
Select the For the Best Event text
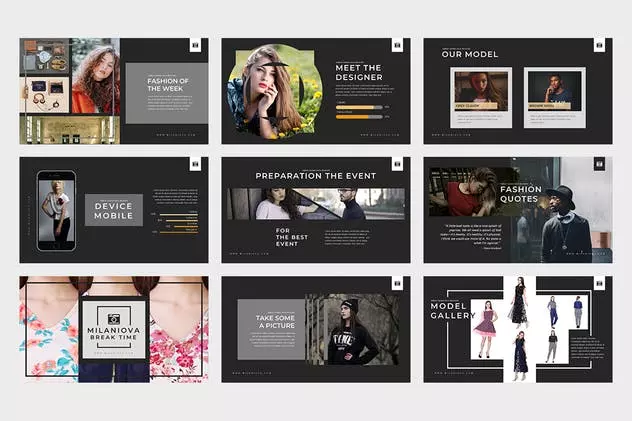tap(291, 237)
